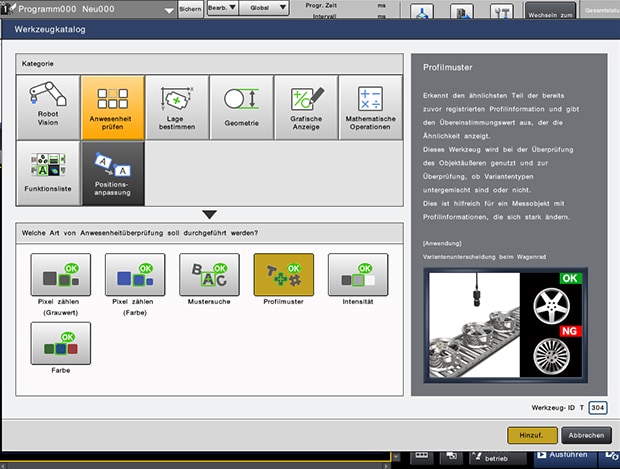The height and width of the screenshot is (469, 620).
Task: Open the Mathematische Operationen category
Action: click(x=370, y=105)
